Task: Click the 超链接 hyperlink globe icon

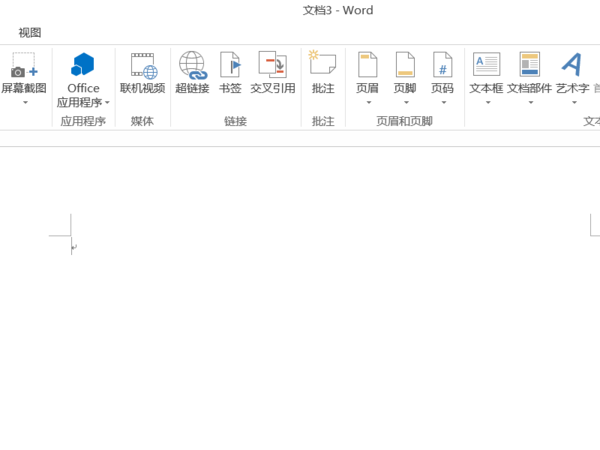Action: 193,65
